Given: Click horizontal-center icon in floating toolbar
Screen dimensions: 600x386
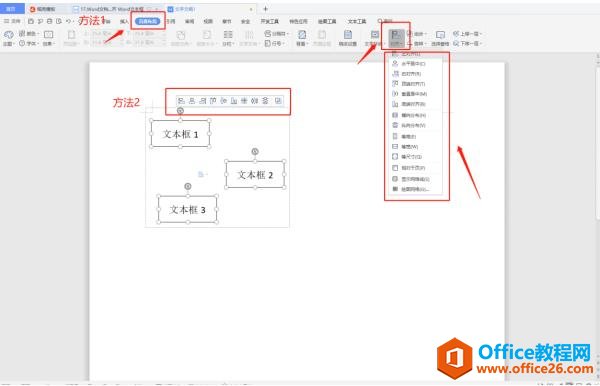Looking at the screenshot, I should point(192,101).
